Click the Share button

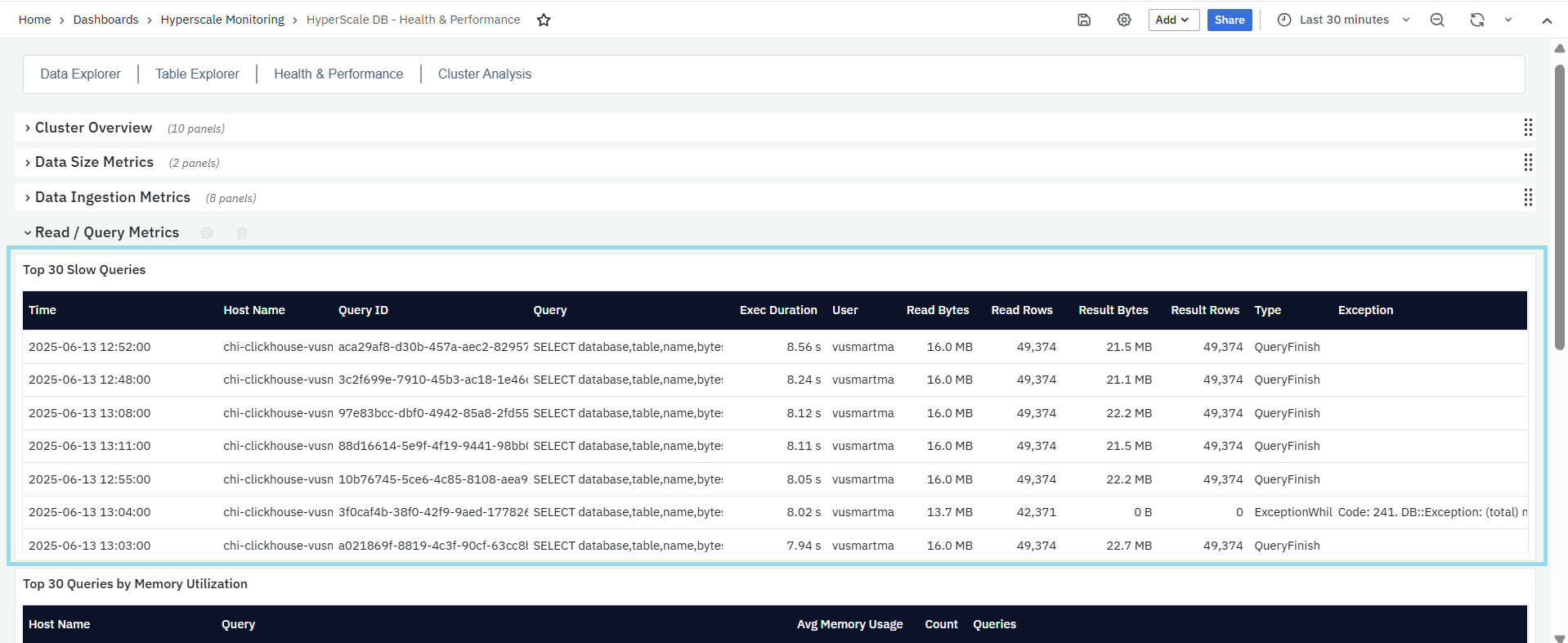(1229, 20)
